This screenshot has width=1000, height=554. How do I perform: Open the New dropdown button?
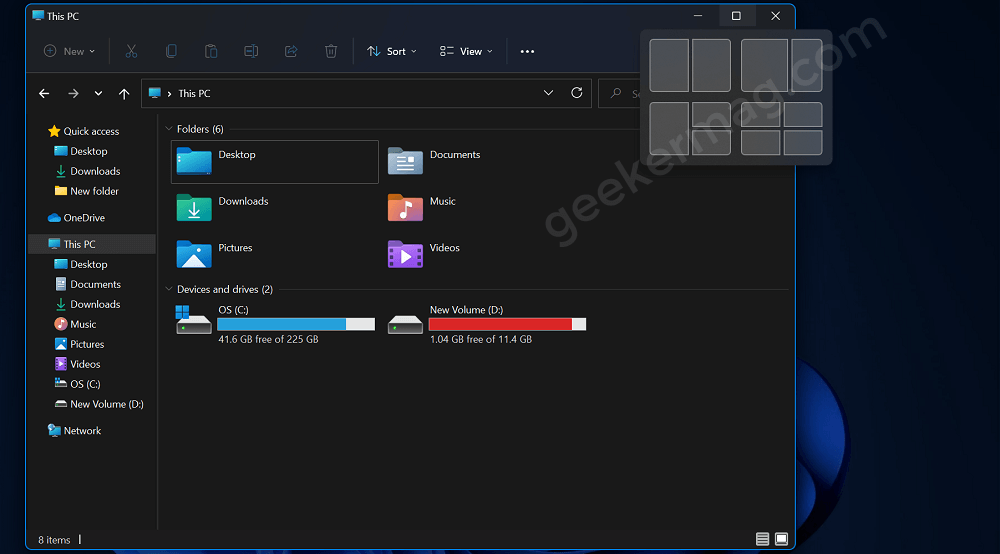click(x=70, y=51)
